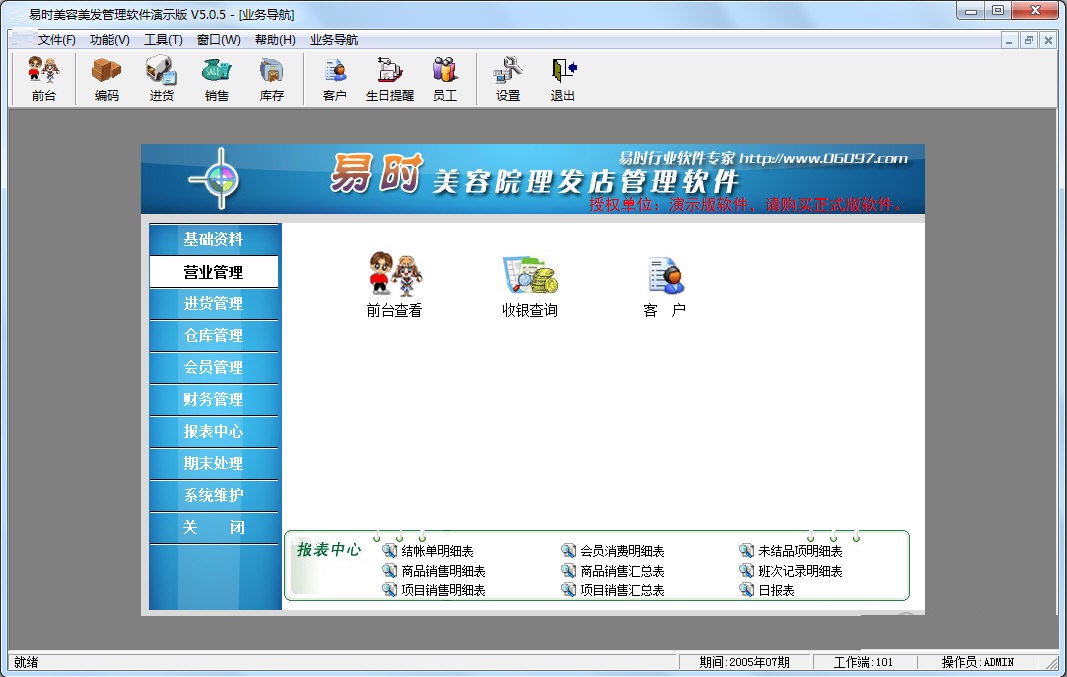Open the 客户 (Customer) icon in main area

point(664,280)
